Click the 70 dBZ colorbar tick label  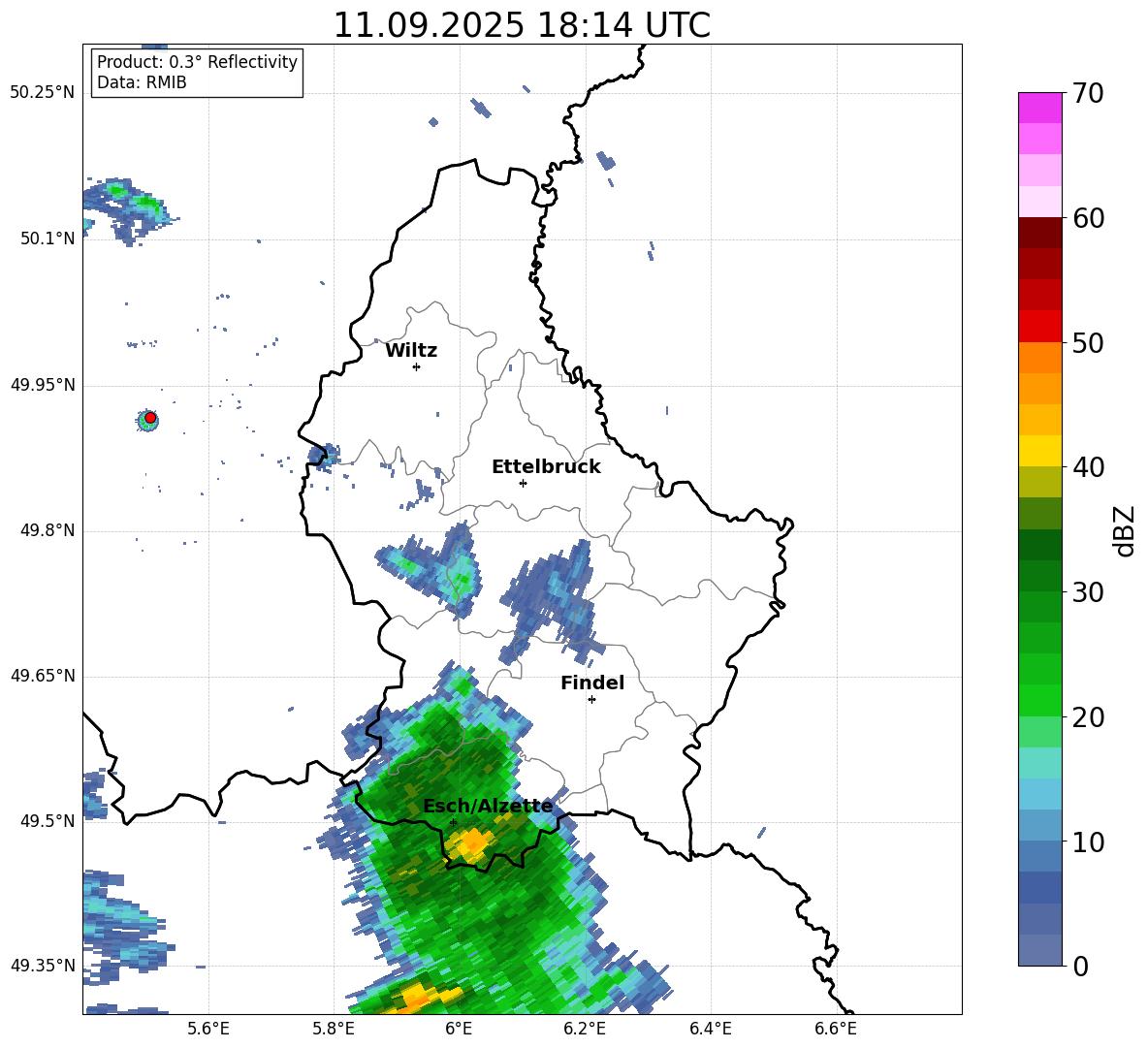click(x=1088, y=94)
